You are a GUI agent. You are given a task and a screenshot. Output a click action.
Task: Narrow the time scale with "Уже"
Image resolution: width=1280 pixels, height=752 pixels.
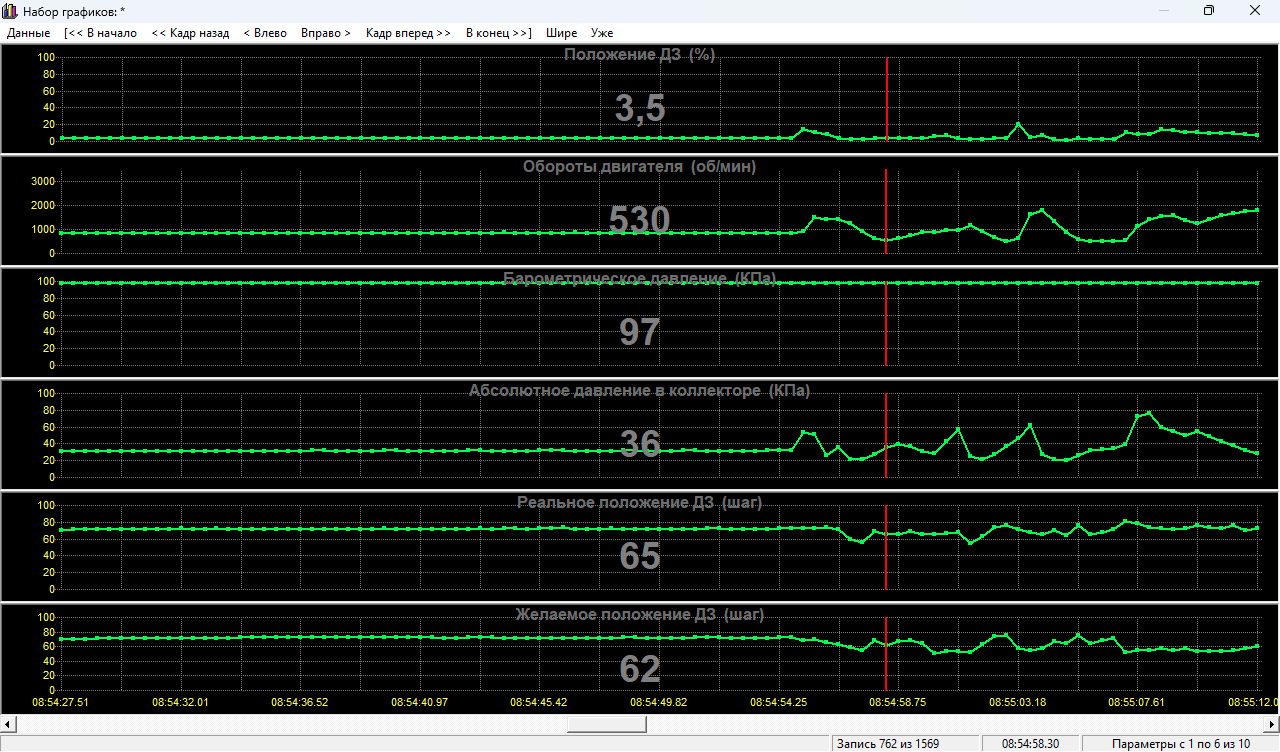click(x=602, y=33)
